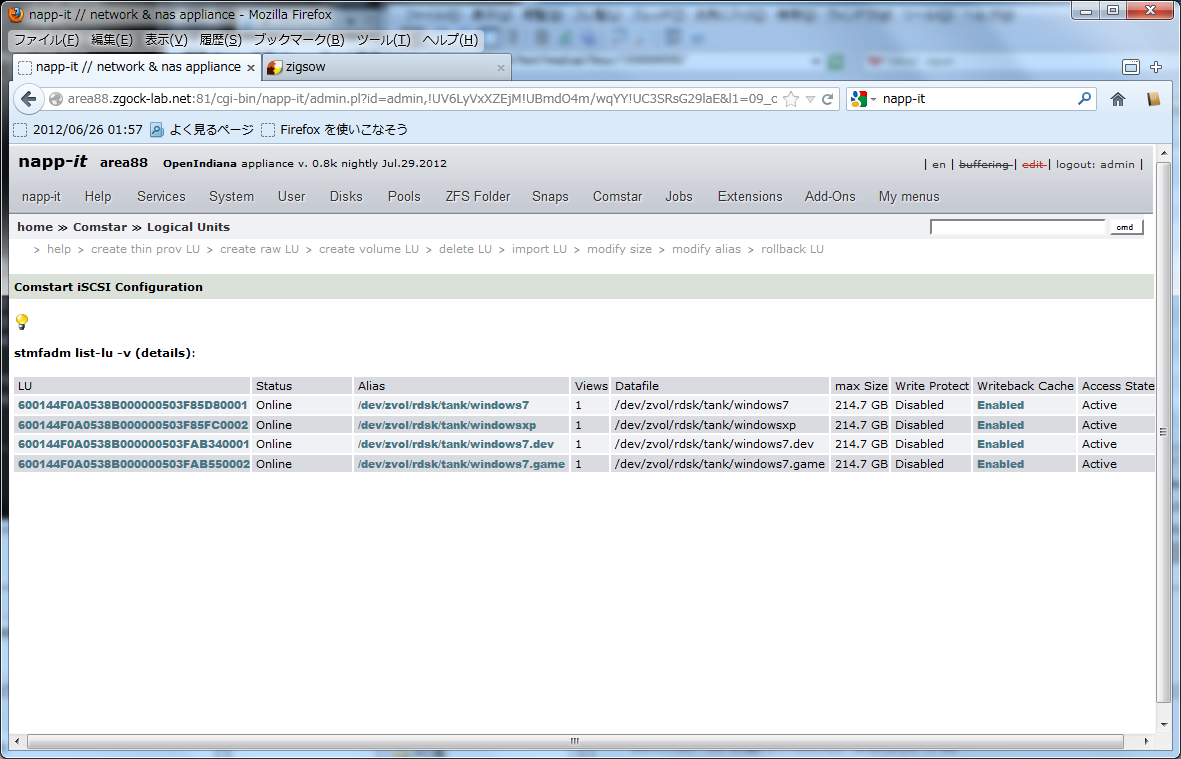Screen dimensions: 1181x759
Task: Open the User menu
Action: (x=291, y=197)
